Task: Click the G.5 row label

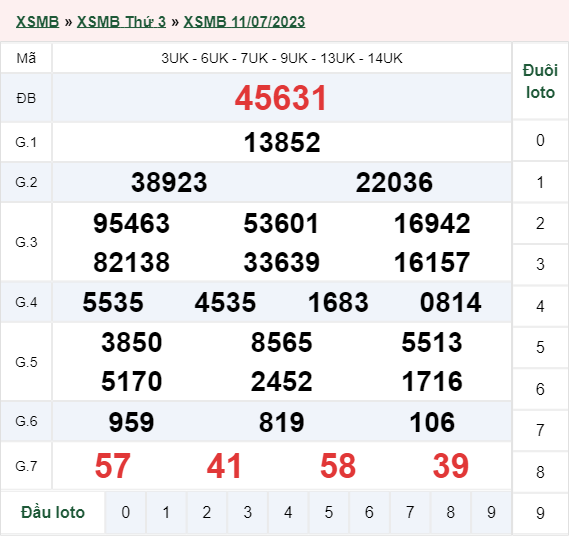Action: (26, 362)
